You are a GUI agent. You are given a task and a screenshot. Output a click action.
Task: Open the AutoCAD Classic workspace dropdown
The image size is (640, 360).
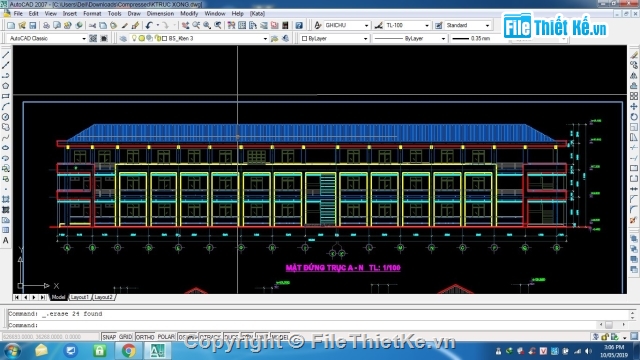pos(84,38)
